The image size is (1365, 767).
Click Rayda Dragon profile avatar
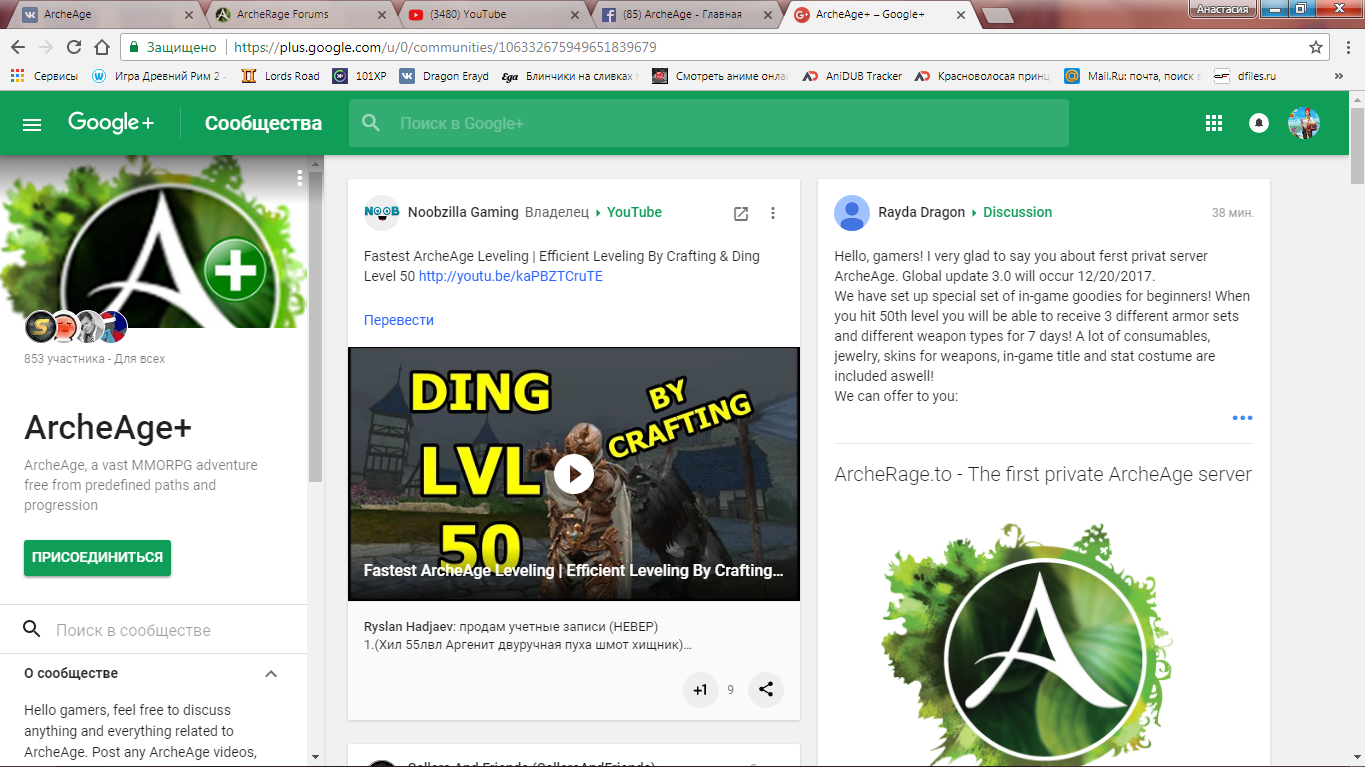click(x=852, y=212)
